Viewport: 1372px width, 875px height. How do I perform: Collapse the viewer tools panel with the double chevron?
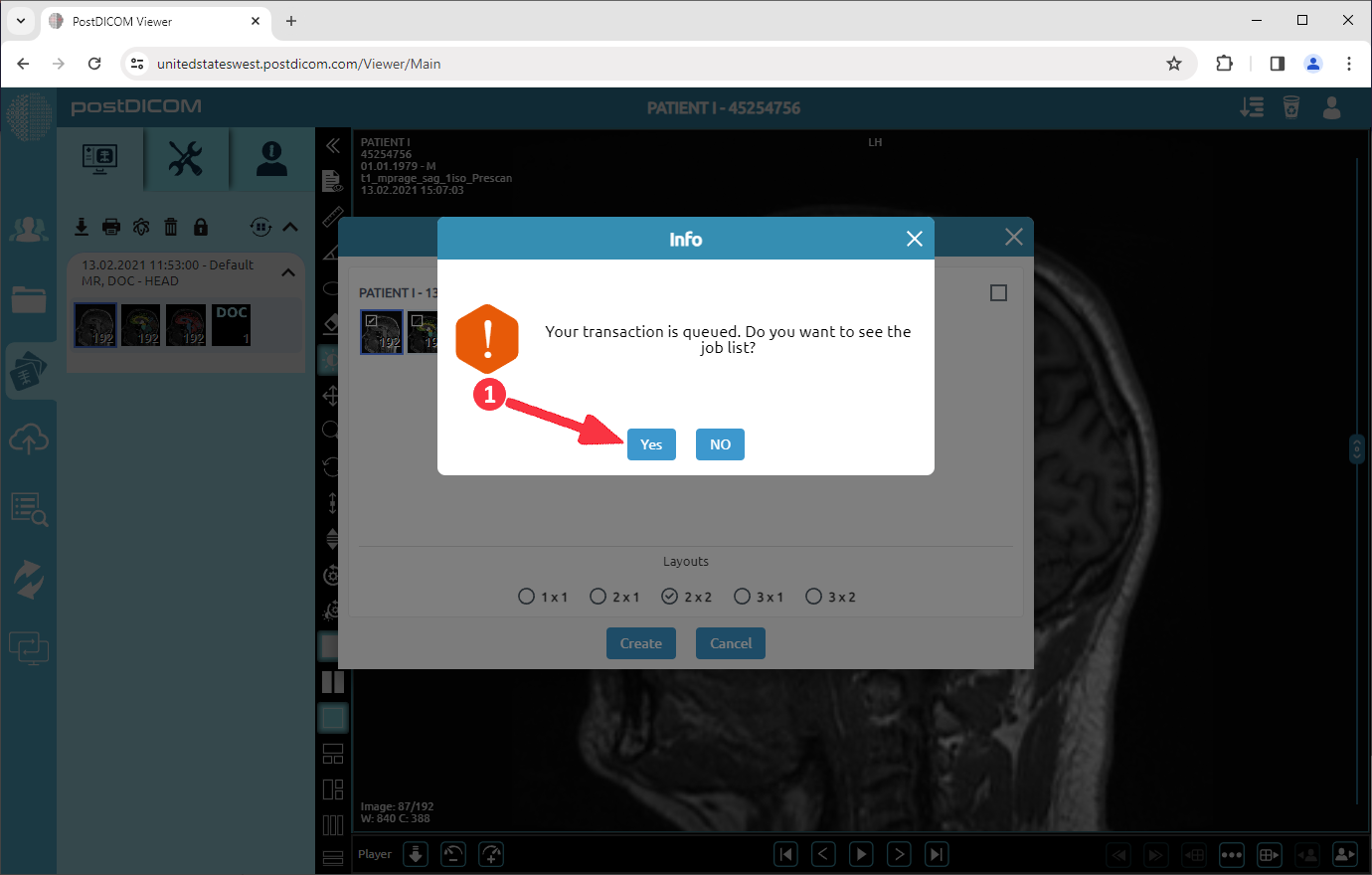point(333,144)
